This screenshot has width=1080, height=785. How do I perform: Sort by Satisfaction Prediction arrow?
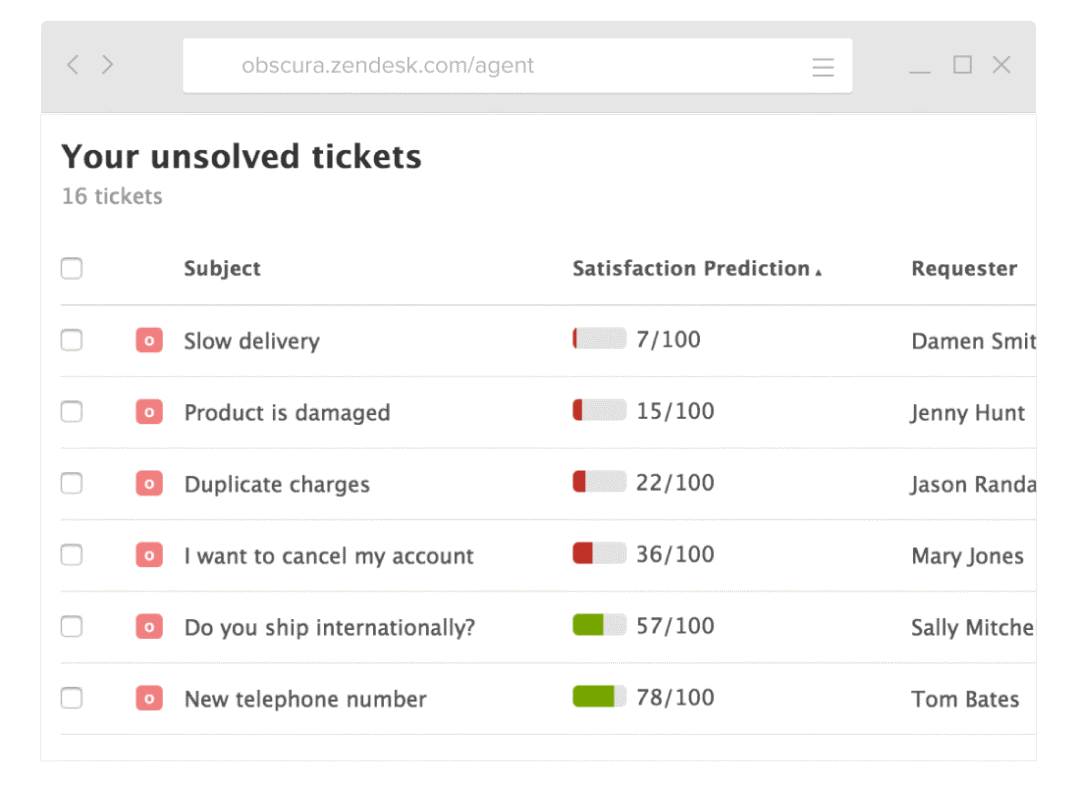pos(818,271)
